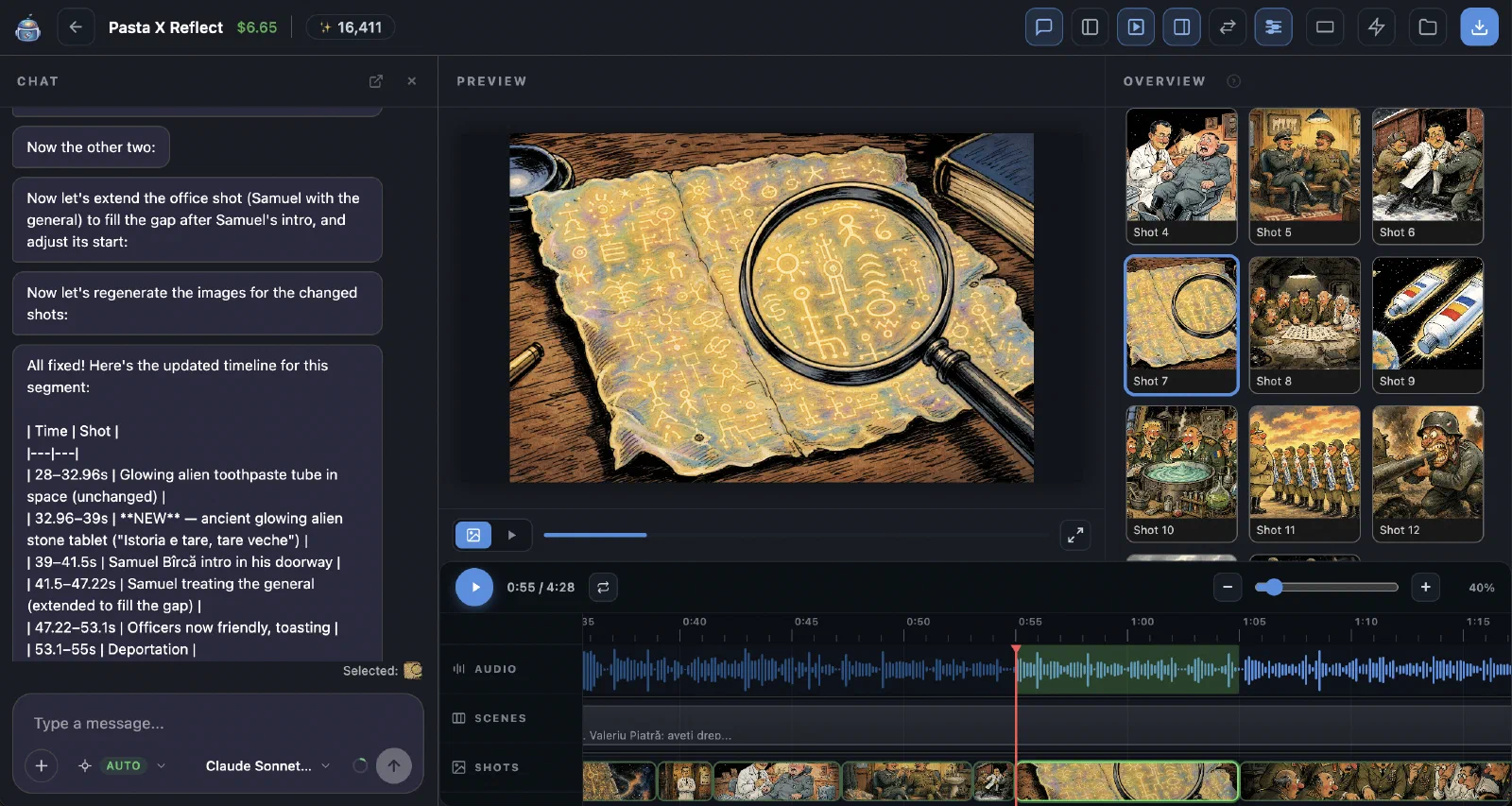Play the timeline with blue play button
Screen dimensions: 1512x806
[474, 587]
